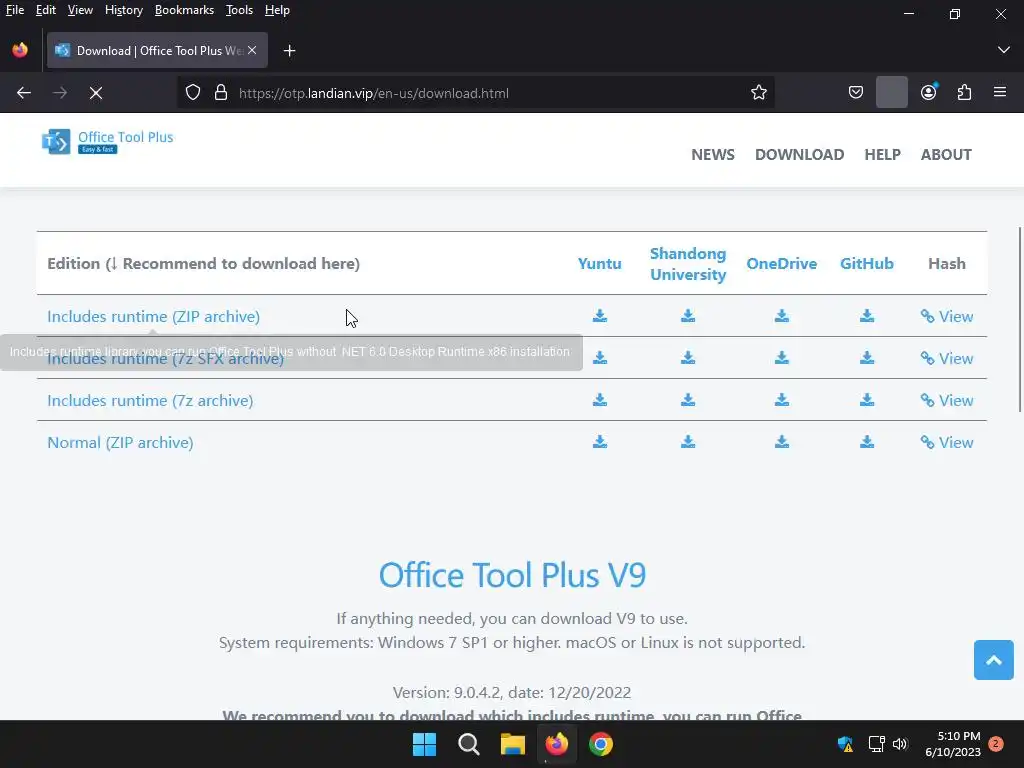Download 7z SFX archive from OneDrive
Viewport: 1024px width, 768px height.
click(782, 358)
